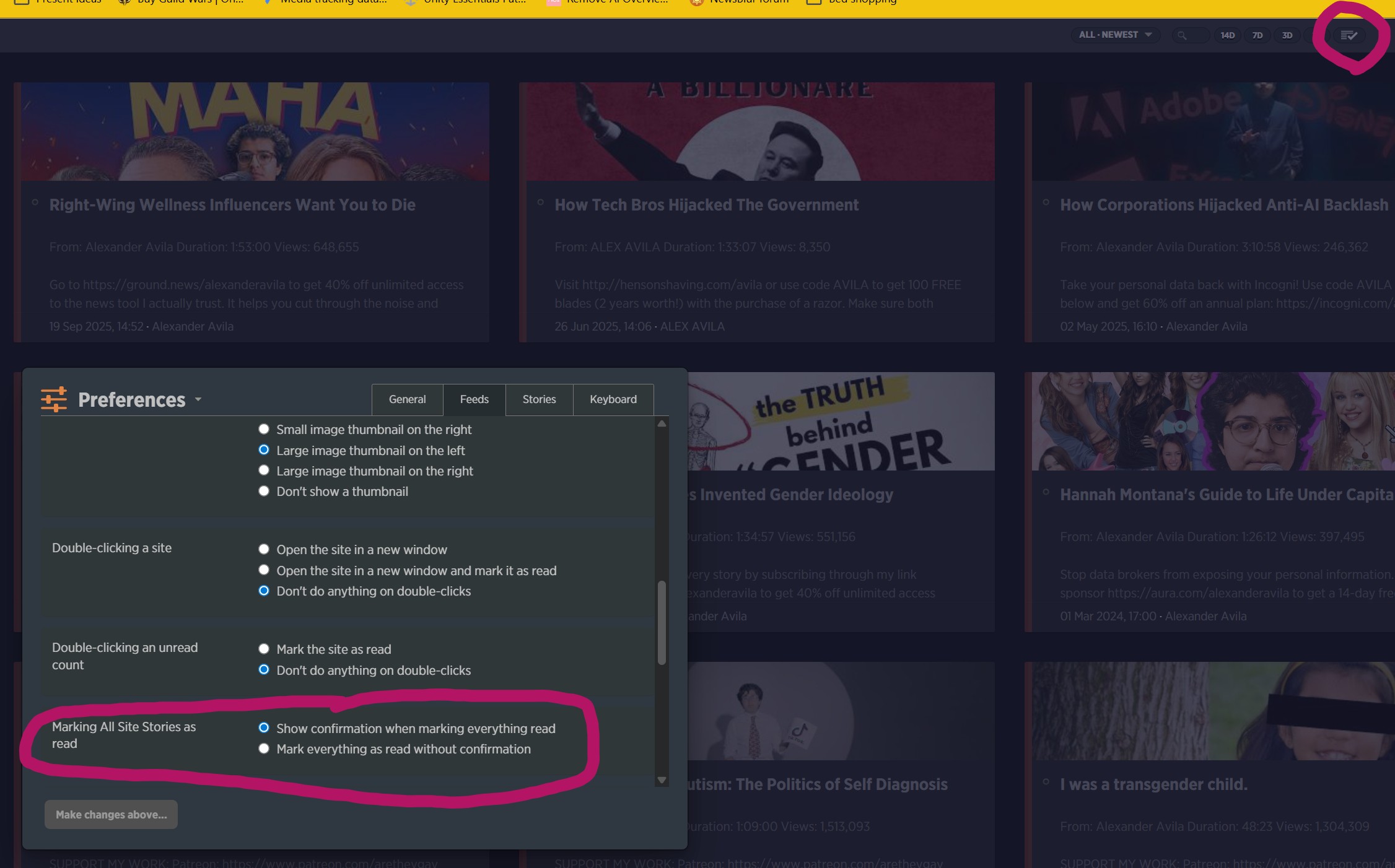Click the Make changes above button
1395x868 pixels.
point(111,815)
